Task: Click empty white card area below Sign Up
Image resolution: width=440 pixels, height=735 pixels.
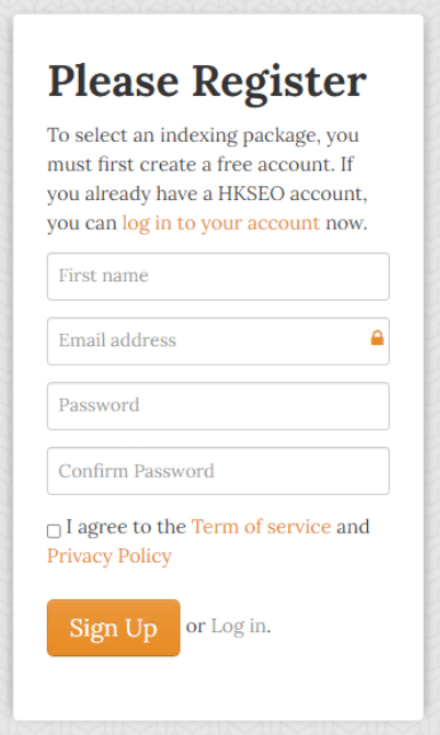Action: 218,689
